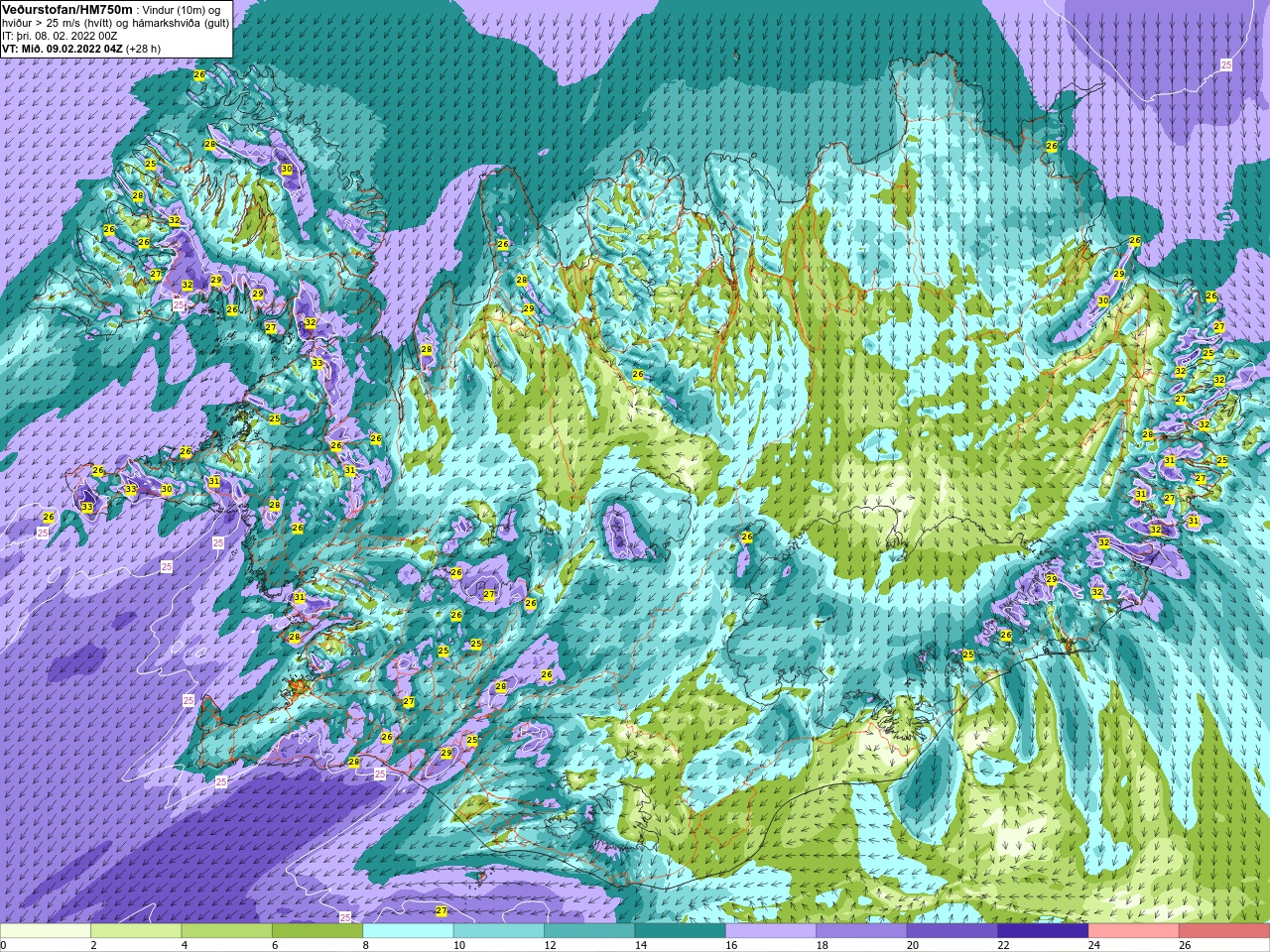Click the legend tick label '6'
This screenshot has width=1270, height=952.
point(275,945)
